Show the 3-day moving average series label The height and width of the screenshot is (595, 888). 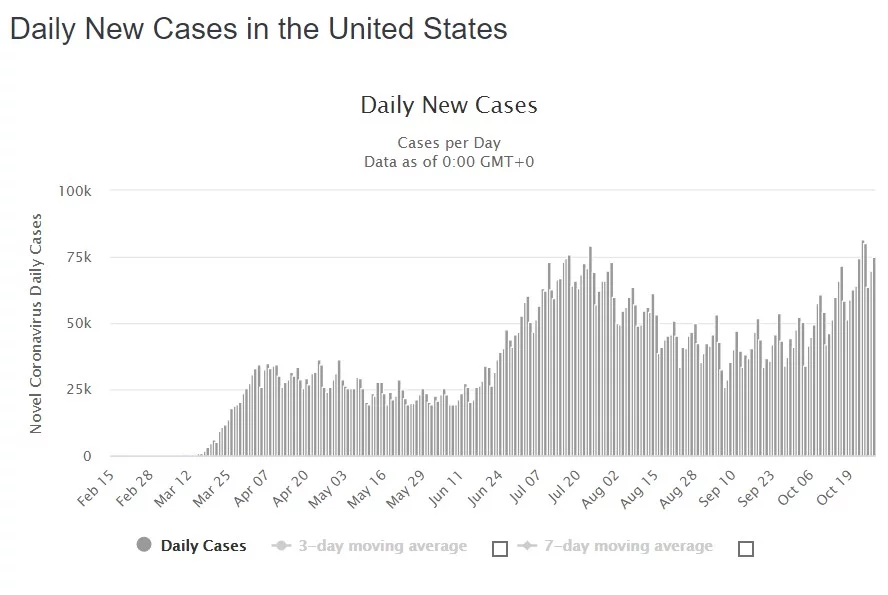[381, 546]
